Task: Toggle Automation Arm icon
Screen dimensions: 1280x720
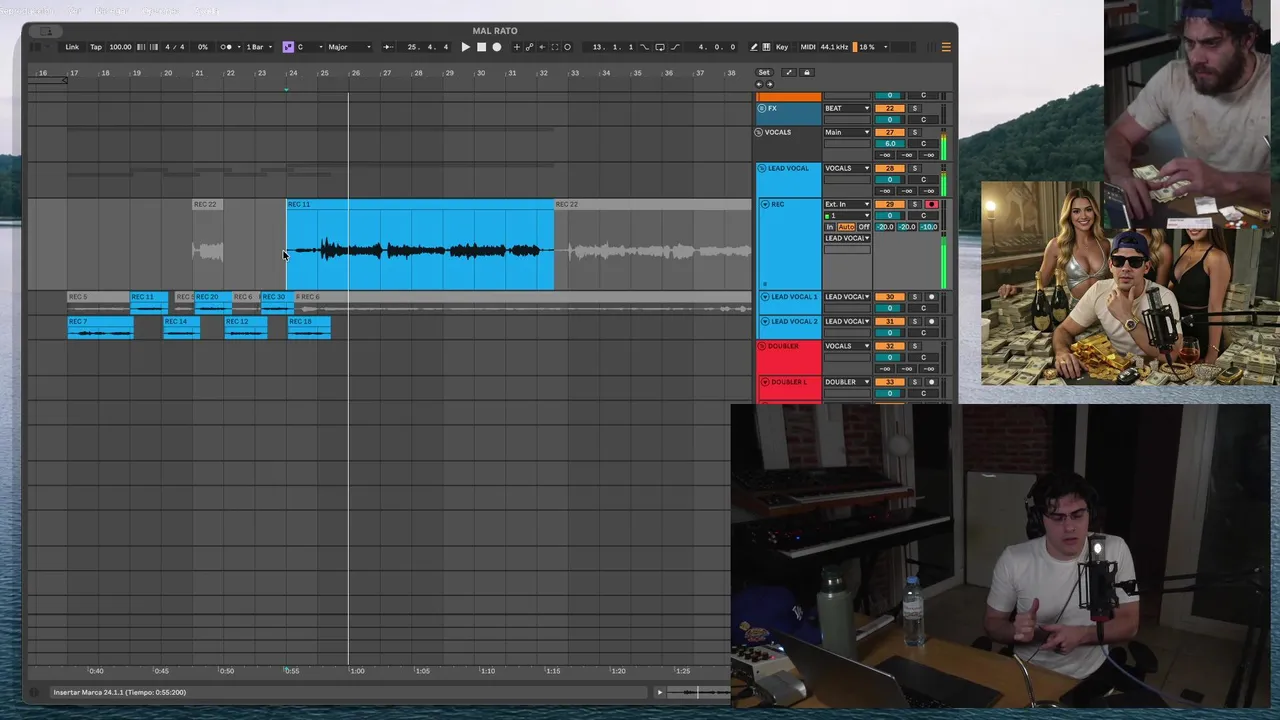Action: (529, 47)
